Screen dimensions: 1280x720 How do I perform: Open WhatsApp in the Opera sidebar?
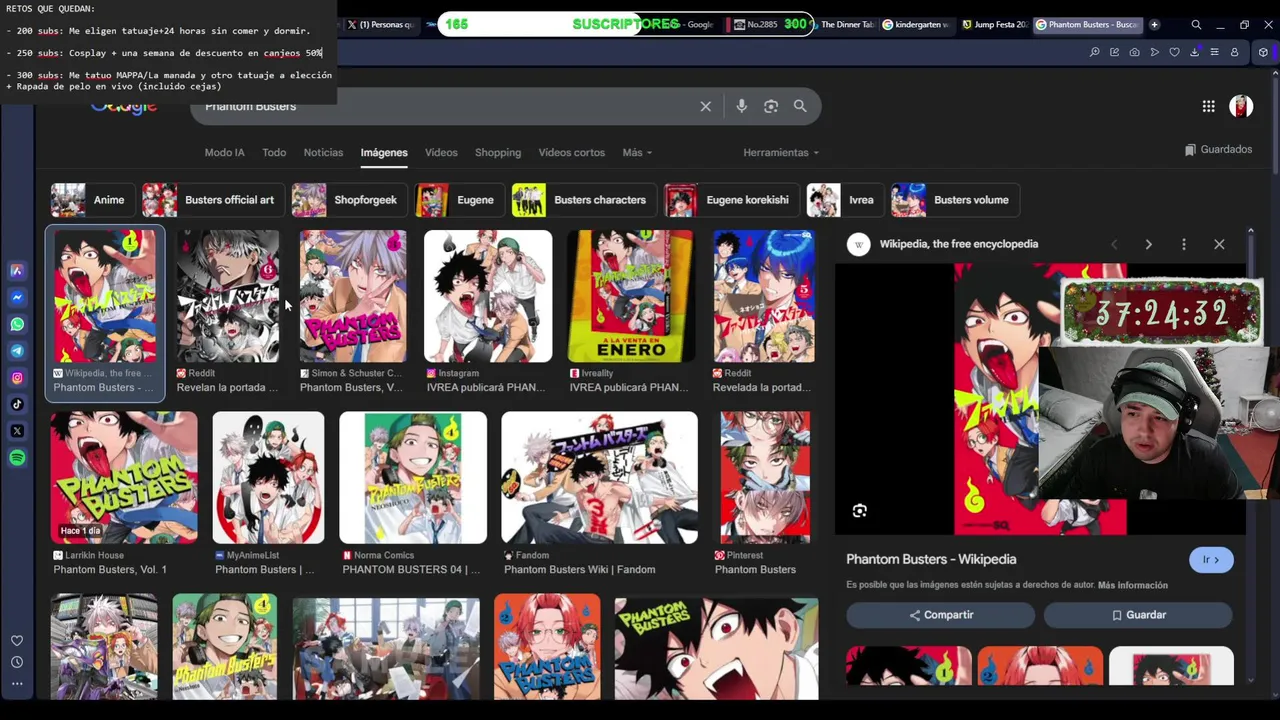[x=17, y=324]
